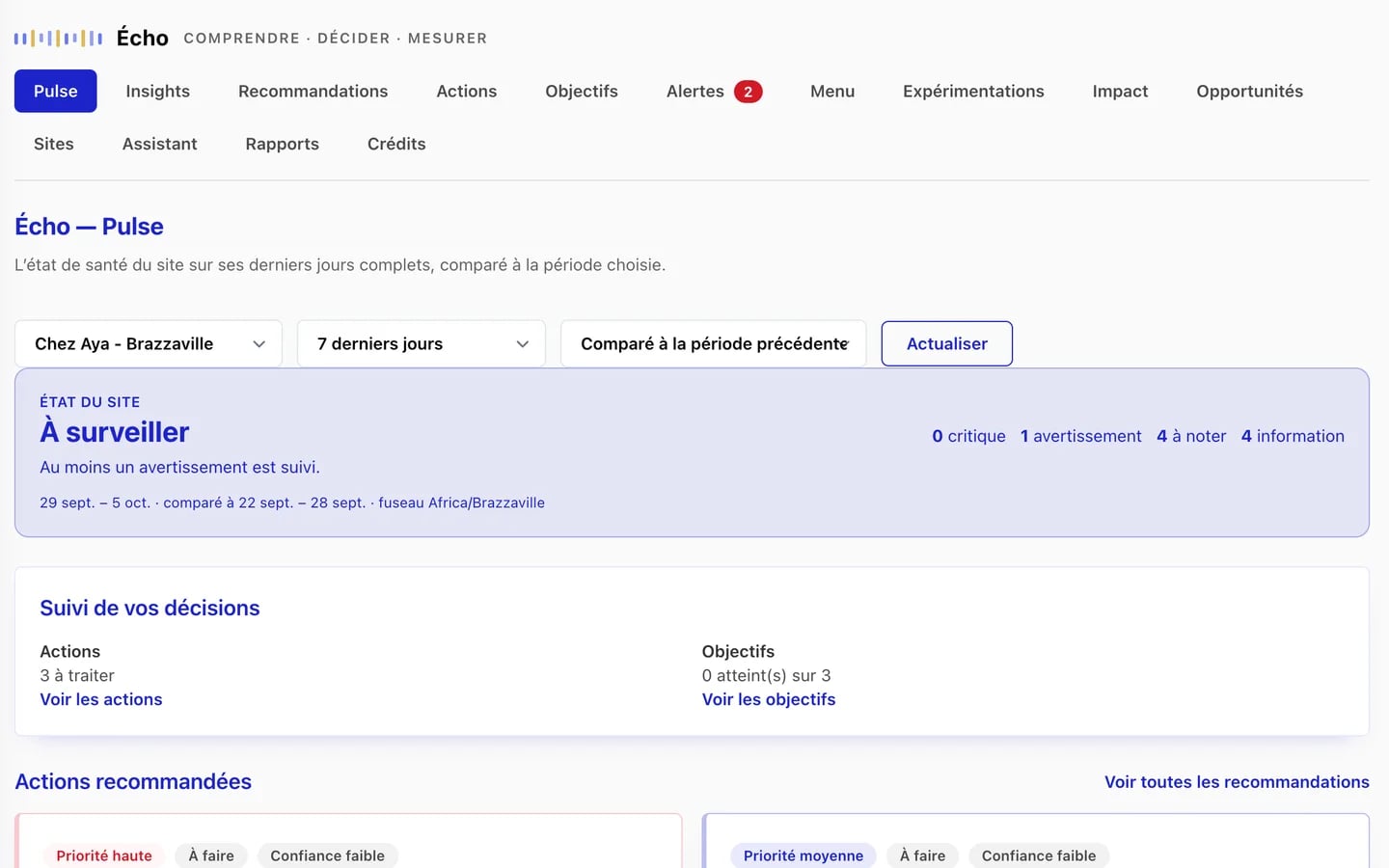Open the Alertes tab
Screen dimensions: 1389x868
click(x=714, y=91)
